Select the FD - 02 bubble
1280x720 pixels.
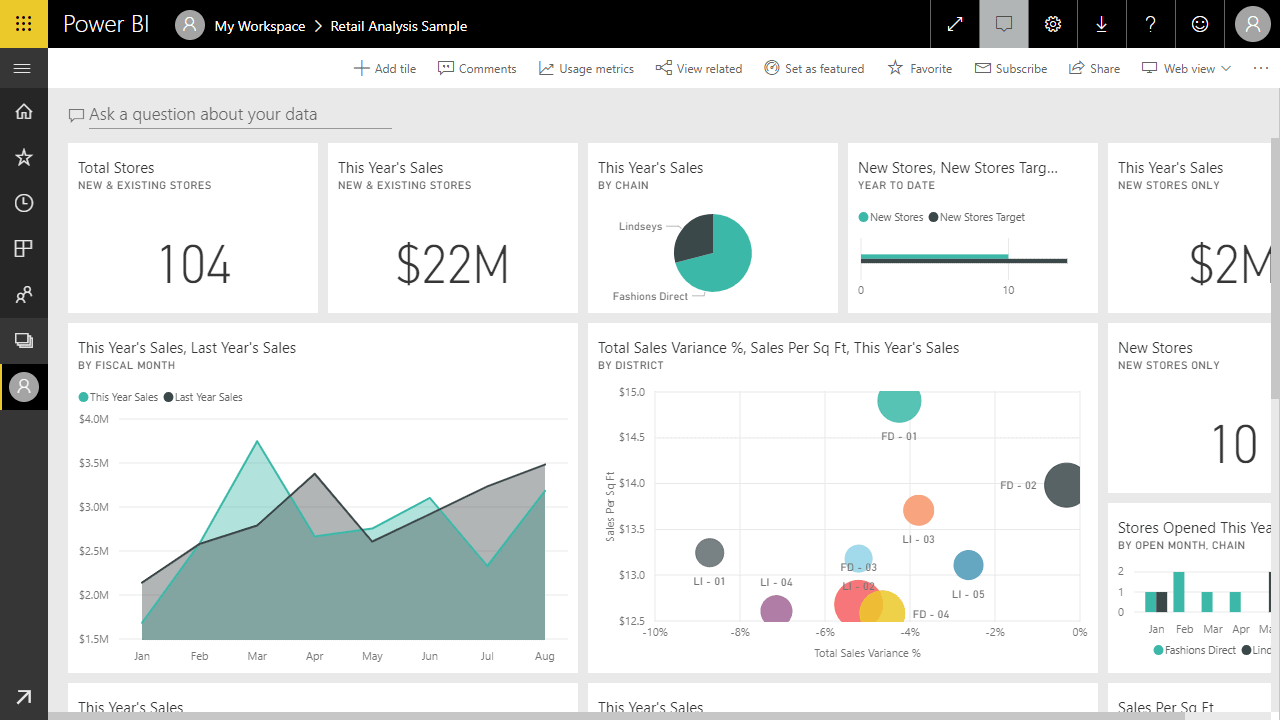1065,485
